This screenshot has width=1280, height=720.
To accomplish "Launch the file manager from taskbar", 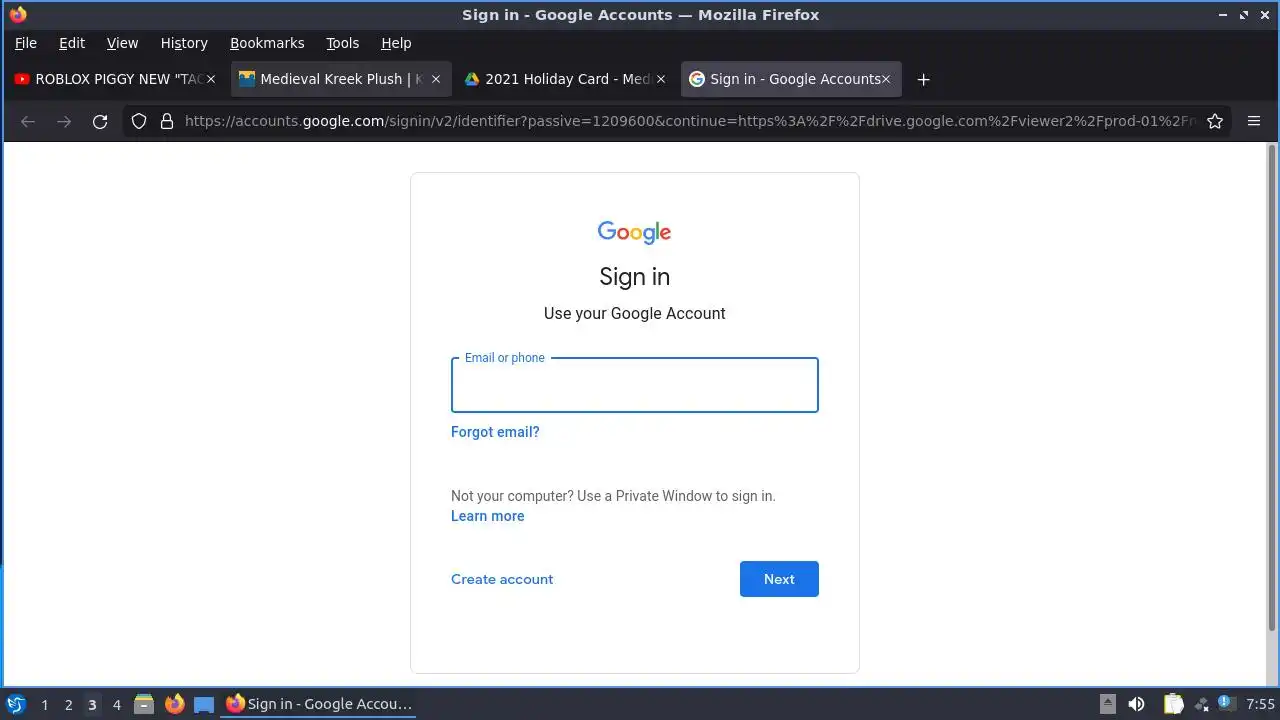I will tap(144, 704).
